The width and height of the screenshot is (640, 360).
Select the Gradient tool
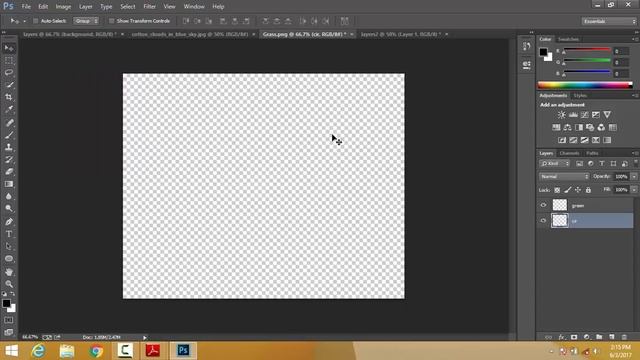point(9,184)
